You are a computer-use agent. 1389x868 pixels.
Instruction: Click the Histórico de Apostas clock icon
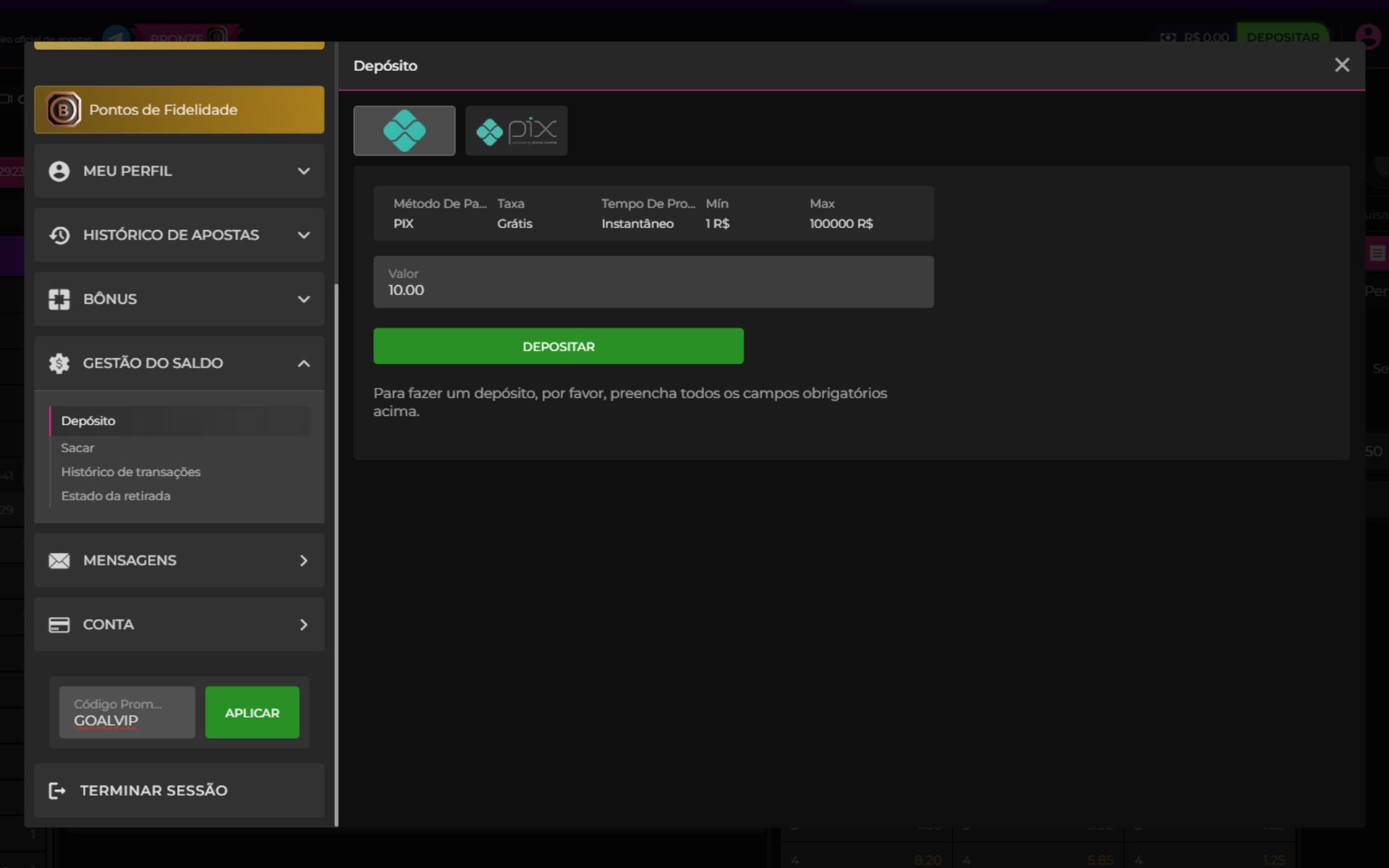click(x=59, y=235)
